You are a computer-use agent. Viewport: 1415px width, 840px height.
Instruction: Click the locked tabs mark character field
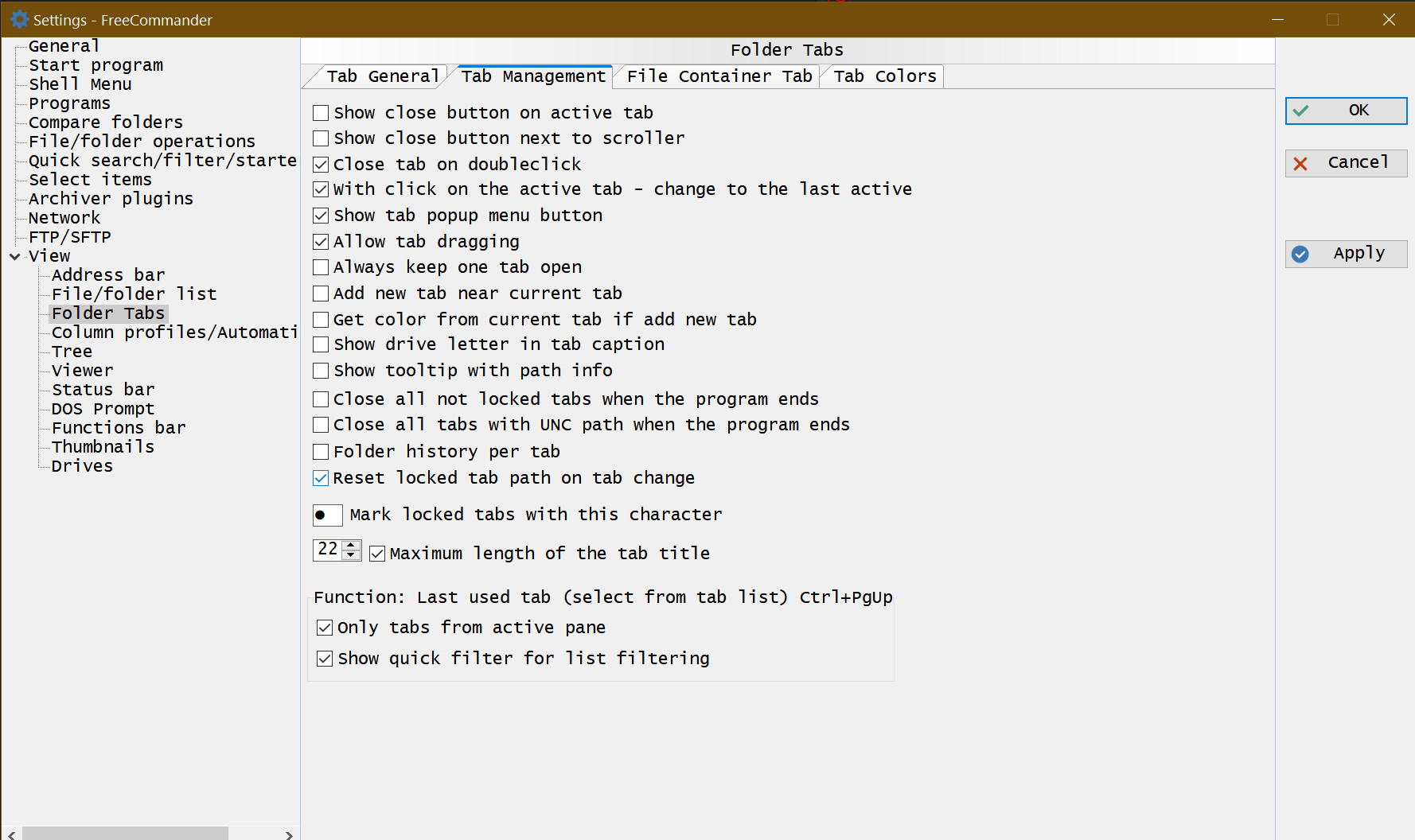coord(327,515)
